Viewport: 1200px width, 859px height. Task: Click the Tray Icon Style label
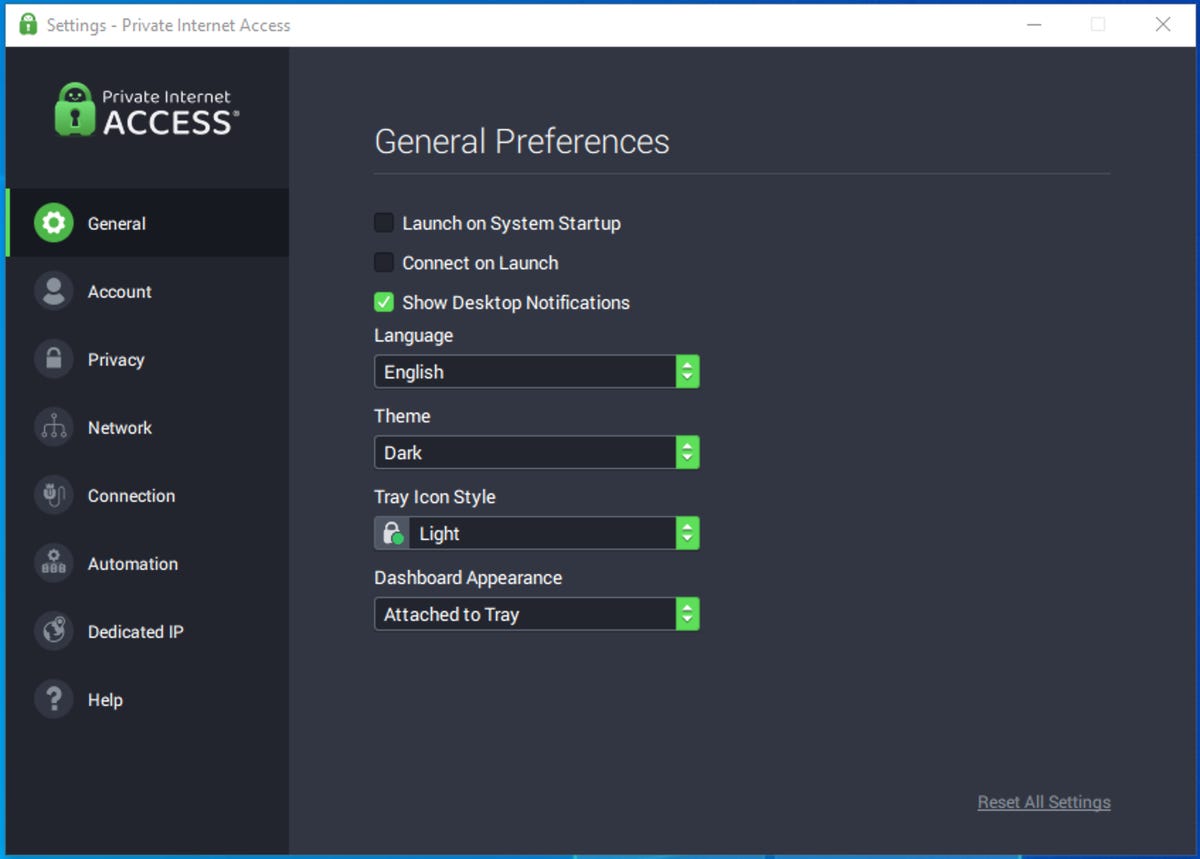435,497
